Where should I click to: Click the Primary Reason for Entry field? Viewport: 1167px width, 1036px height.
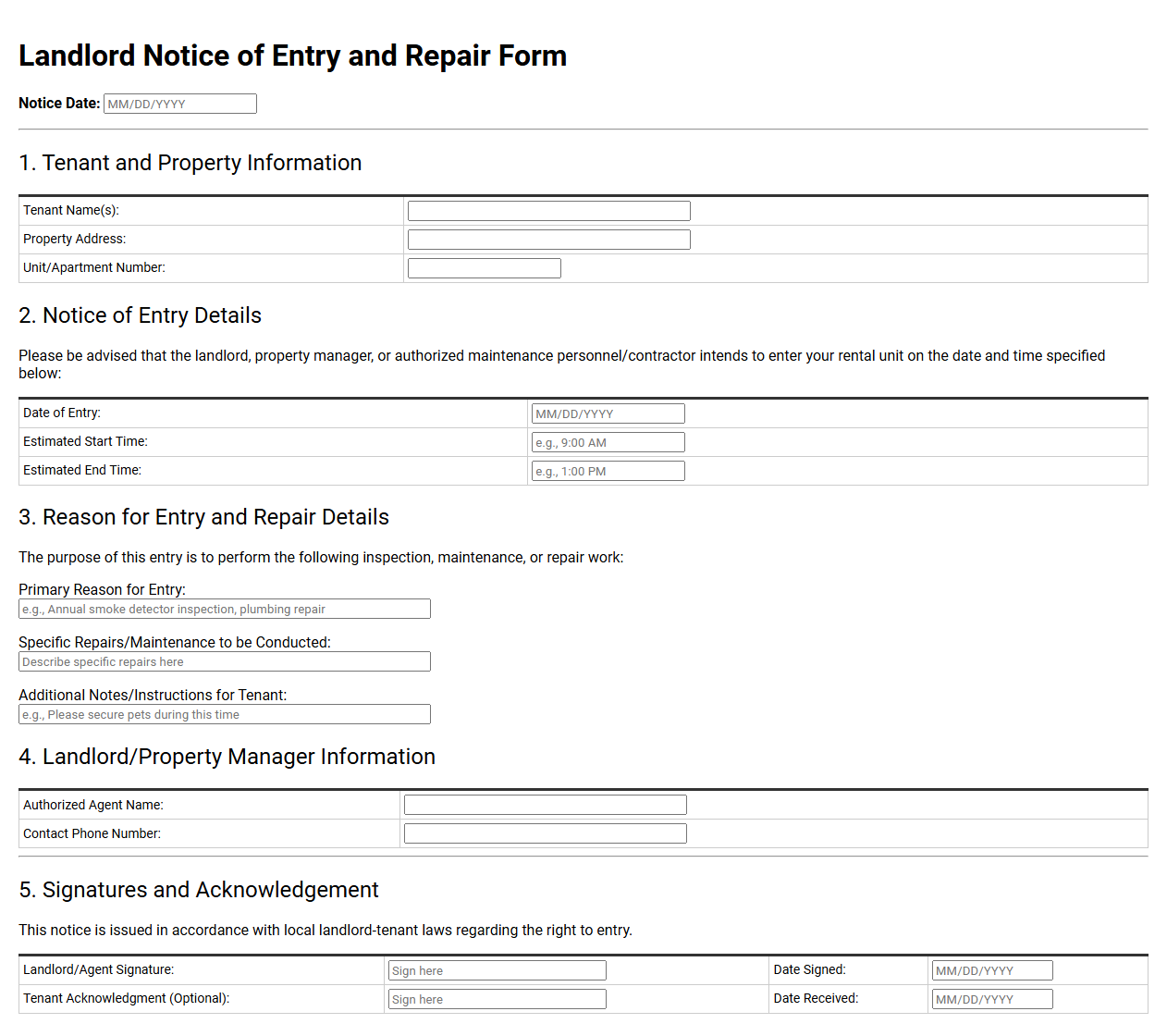tap(225, 609)
